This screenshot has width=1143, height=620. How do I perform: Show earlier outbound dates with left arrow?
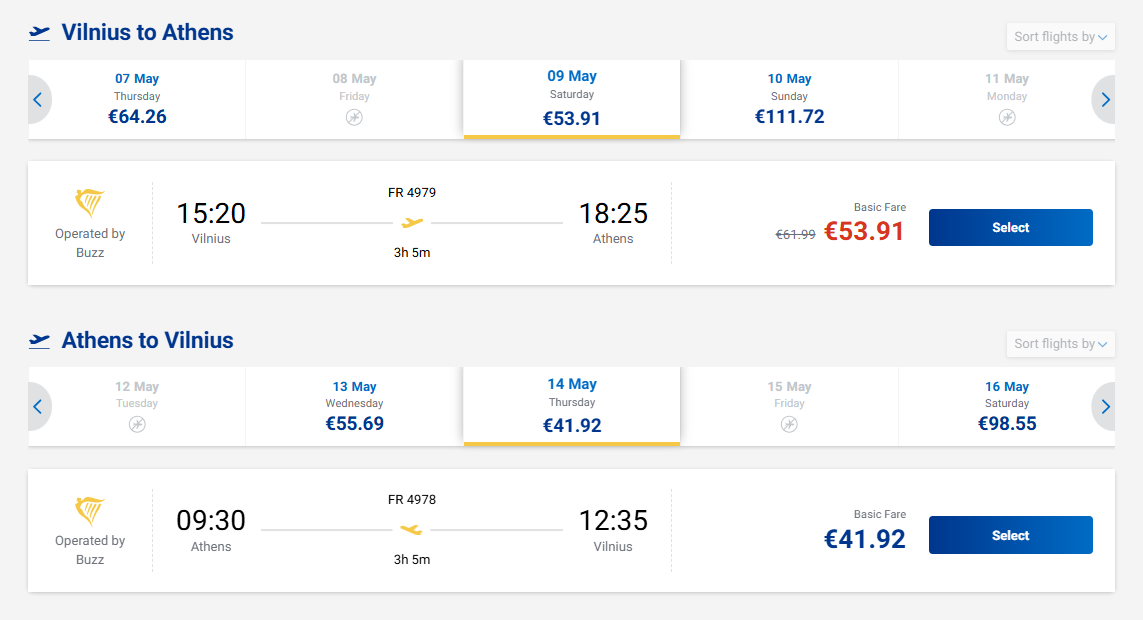(38, 100)
